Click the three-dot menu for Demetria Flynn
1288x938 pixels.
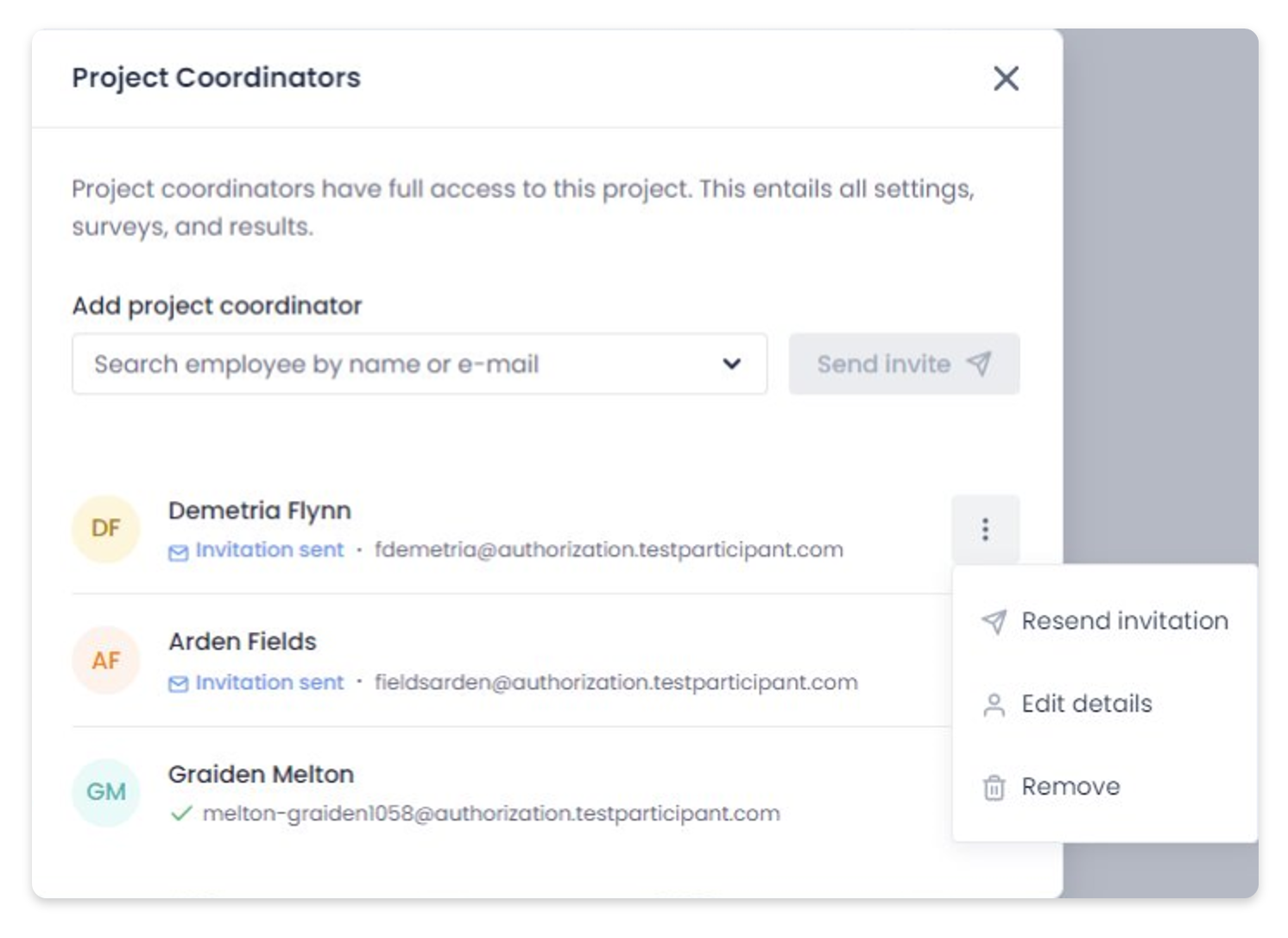coord(985,529)
